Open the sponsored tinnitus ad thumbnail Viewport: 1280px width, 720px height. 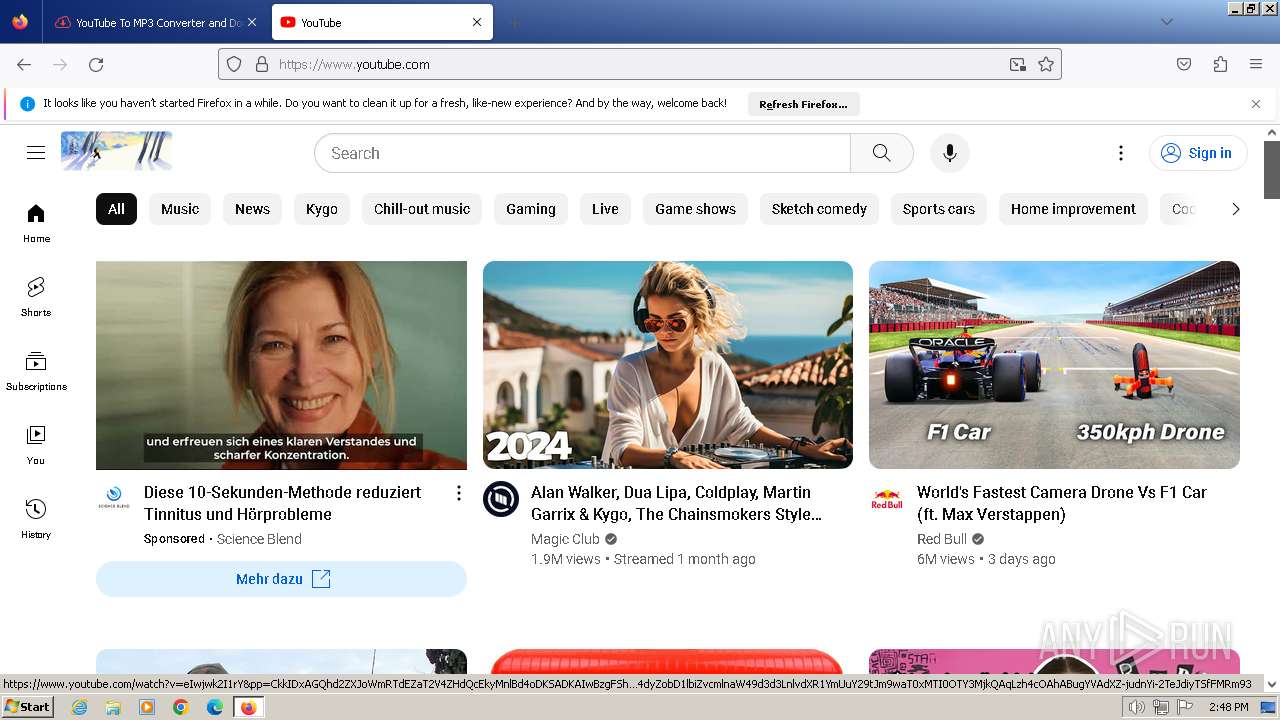coord(281,365)
